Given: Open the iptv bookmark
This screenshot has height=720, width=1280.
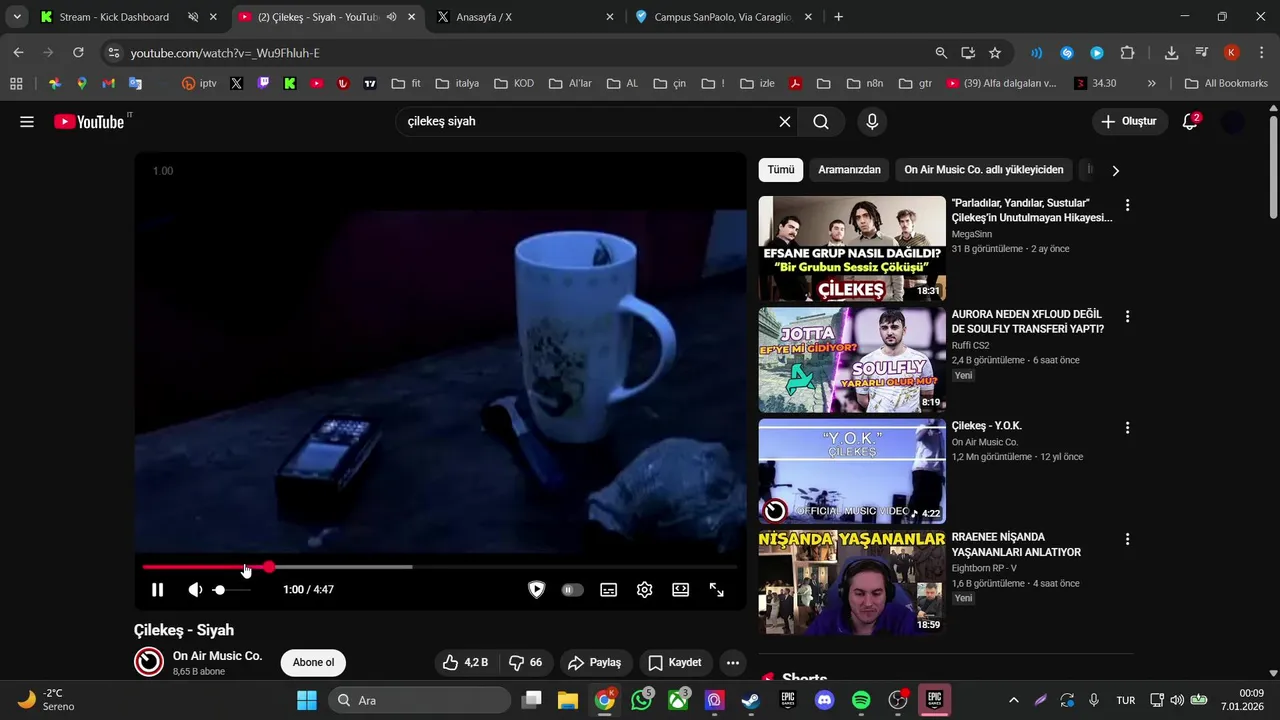Looking at the screenshot, I should click(199, 84).
